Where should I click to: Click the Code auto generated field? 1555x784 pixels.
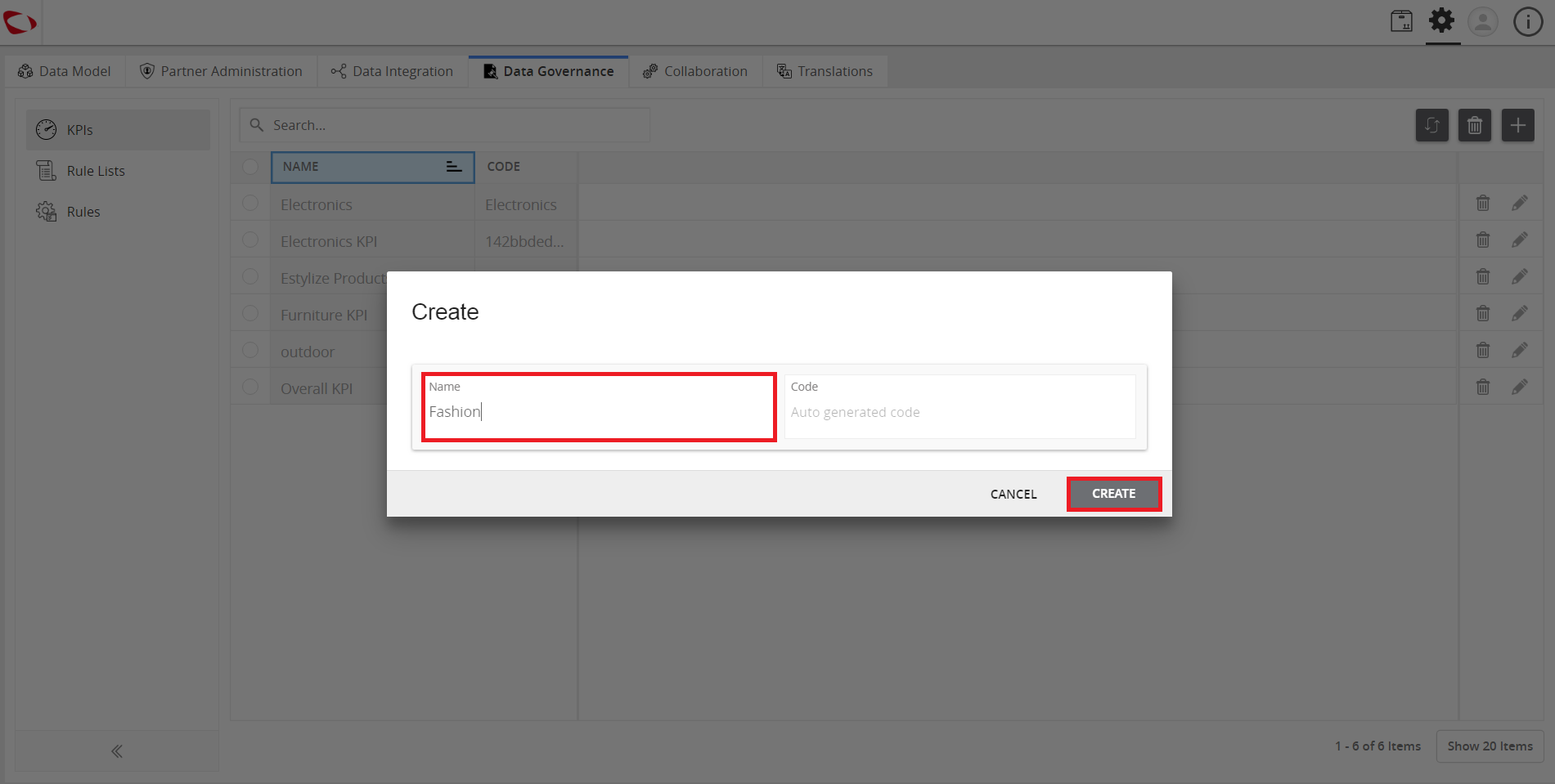[960, 407]
